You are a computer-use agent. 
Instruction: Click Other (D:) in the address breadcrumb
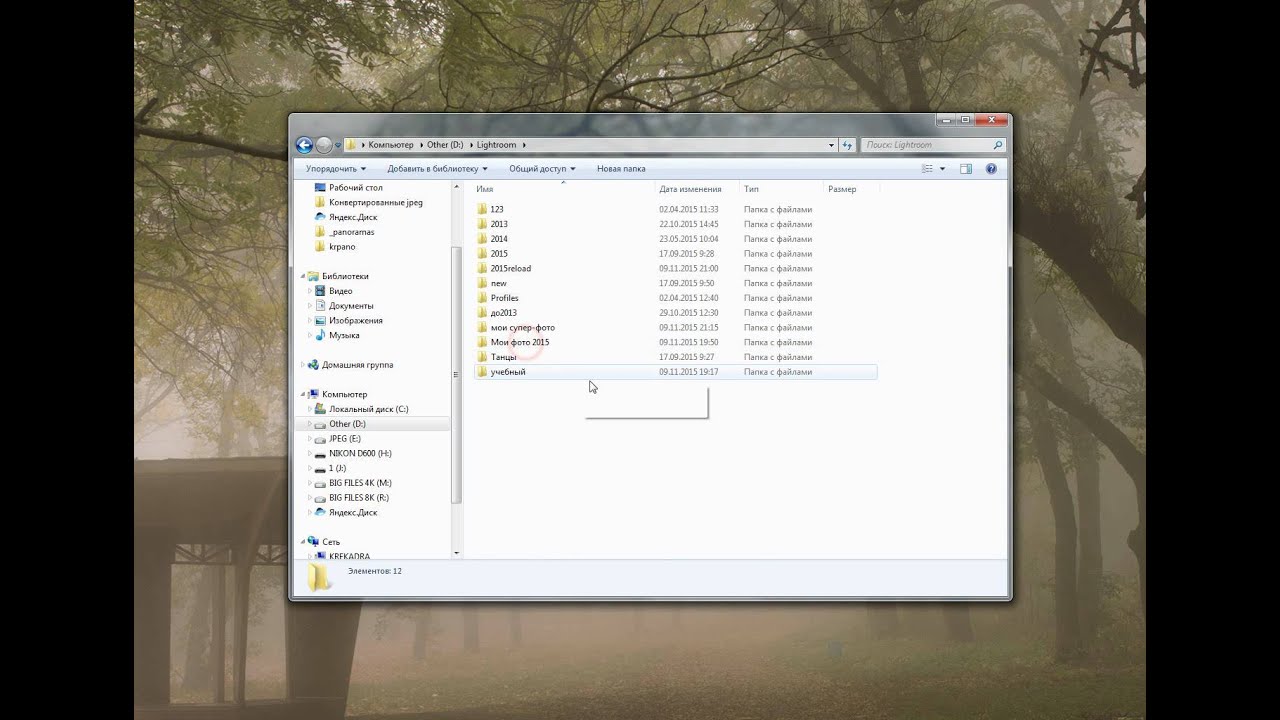(445, 145)
